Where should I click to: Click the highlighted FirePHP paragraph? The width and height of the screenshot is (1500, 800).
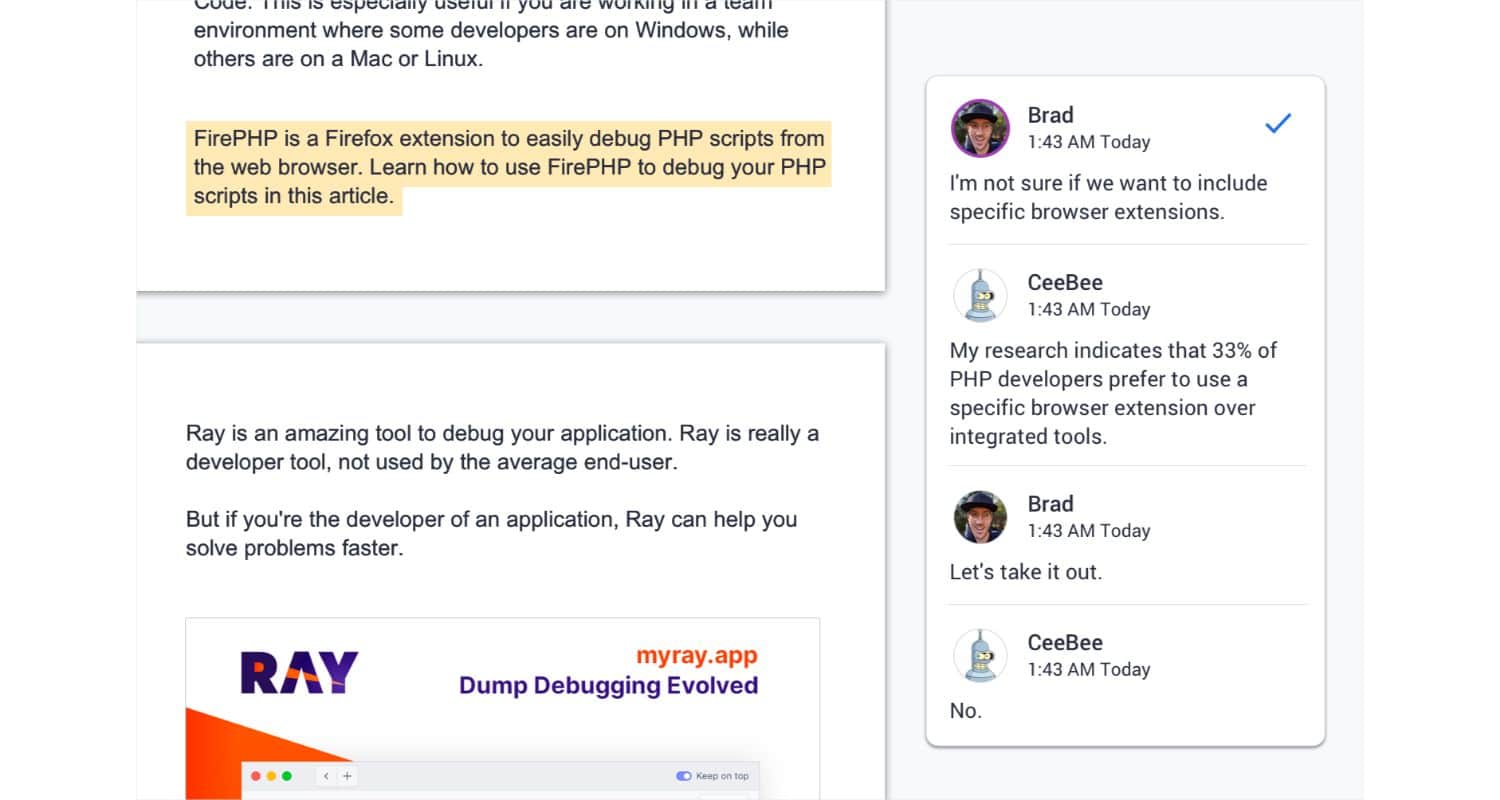point(509,167)
